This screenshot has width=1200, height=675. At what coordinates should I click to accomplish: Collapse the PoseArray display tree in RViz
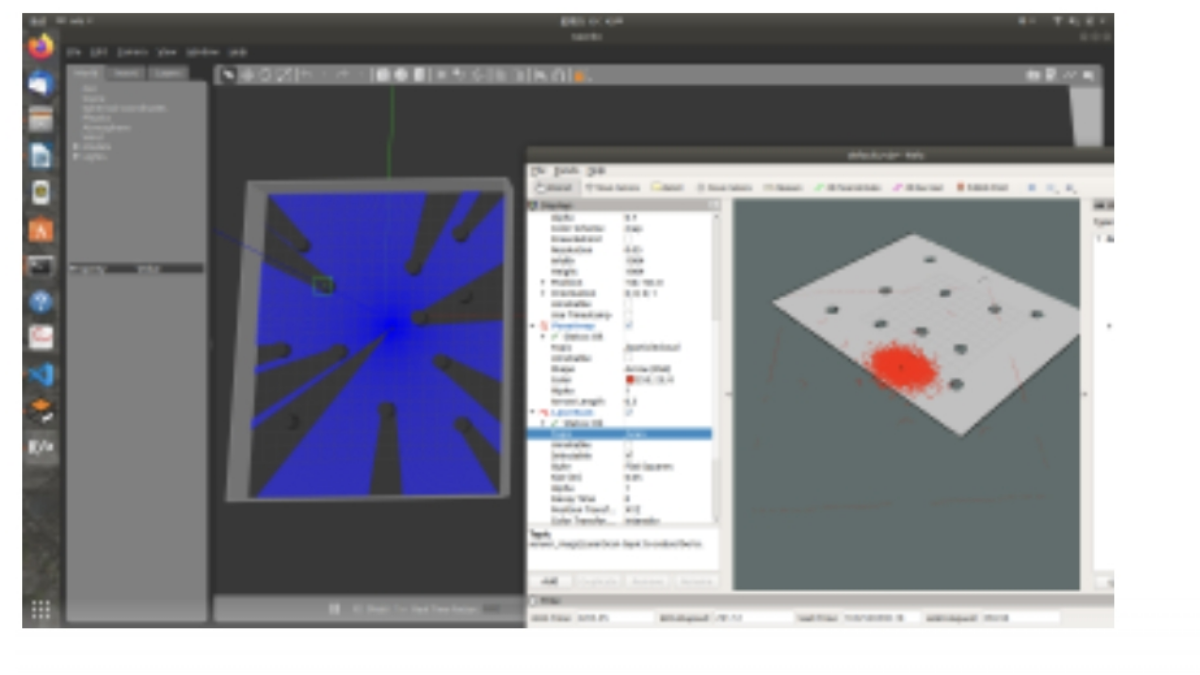coord(532,326)
